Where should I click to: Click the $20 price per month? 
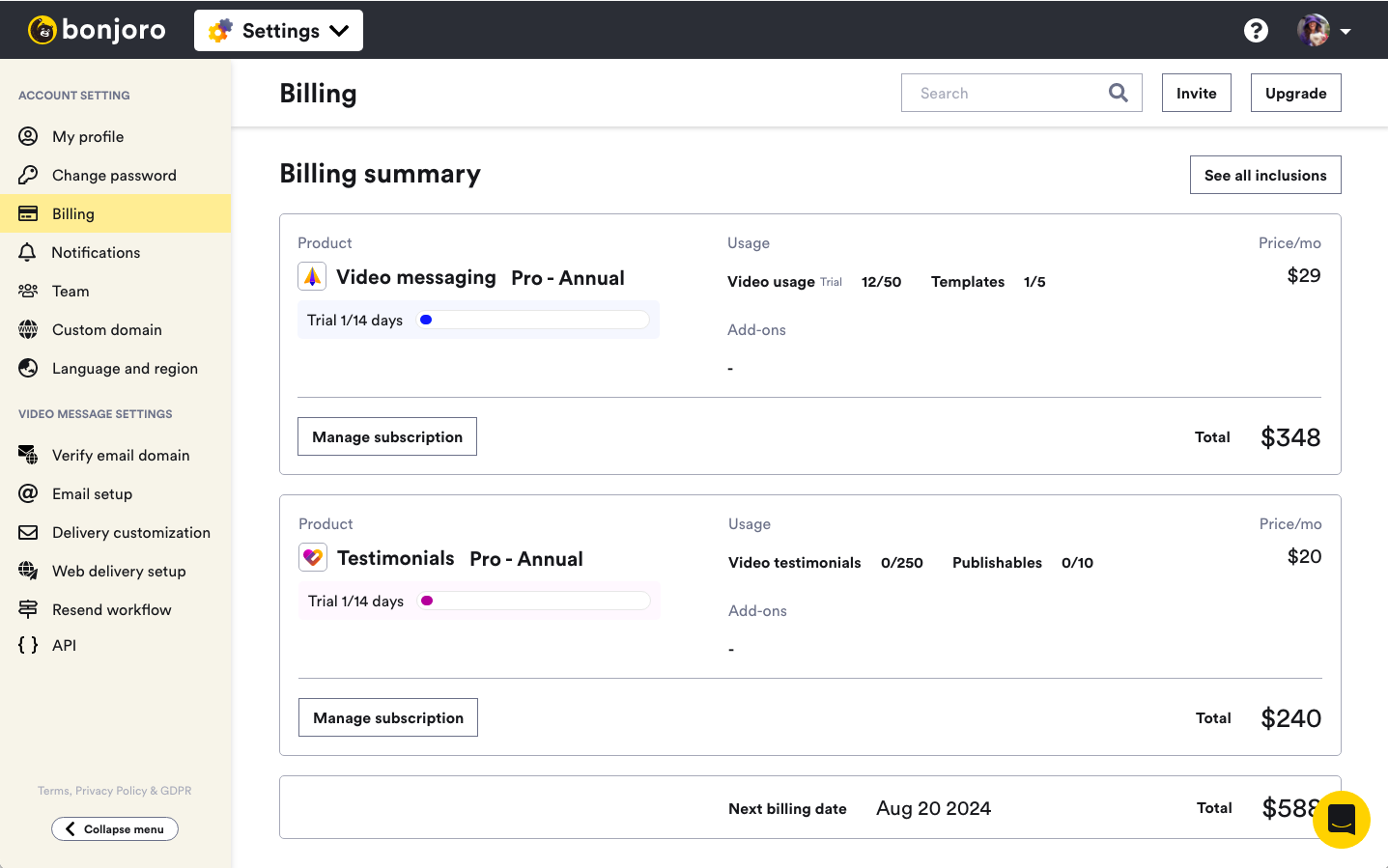coord(1305,556)
